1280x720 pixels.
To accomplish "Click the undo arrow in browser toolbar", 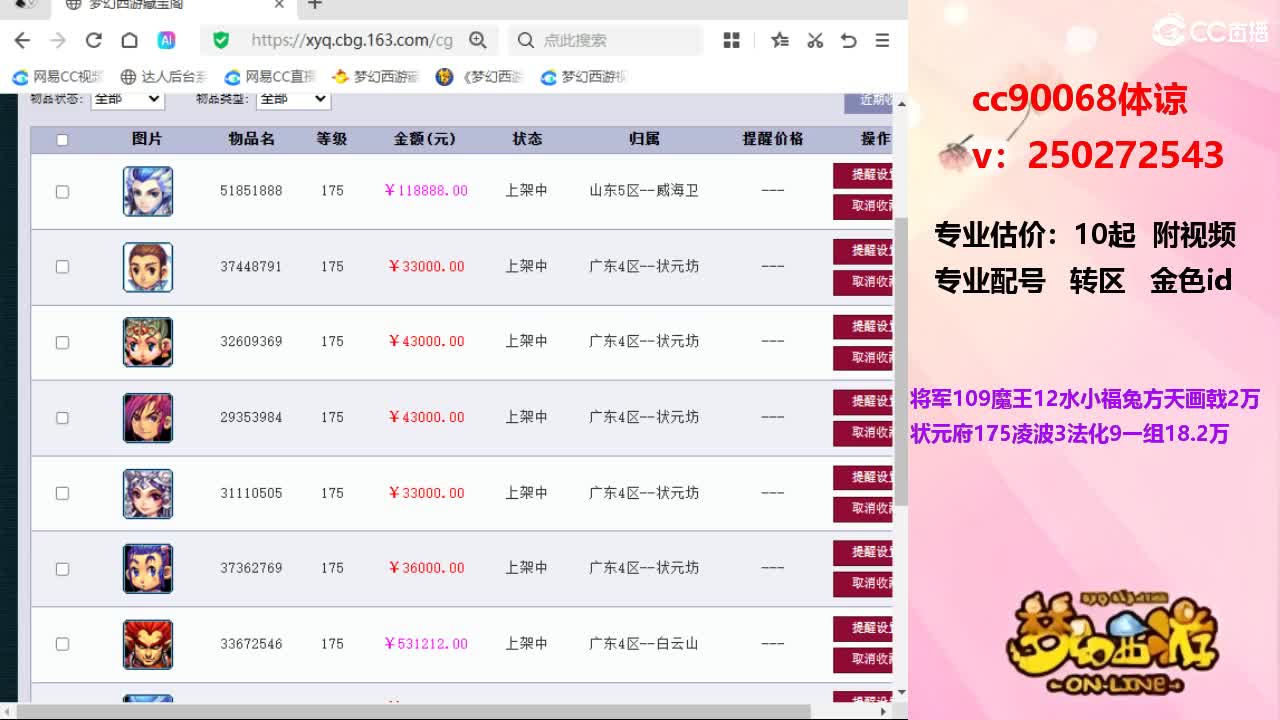I will click(x=849, y=40).
